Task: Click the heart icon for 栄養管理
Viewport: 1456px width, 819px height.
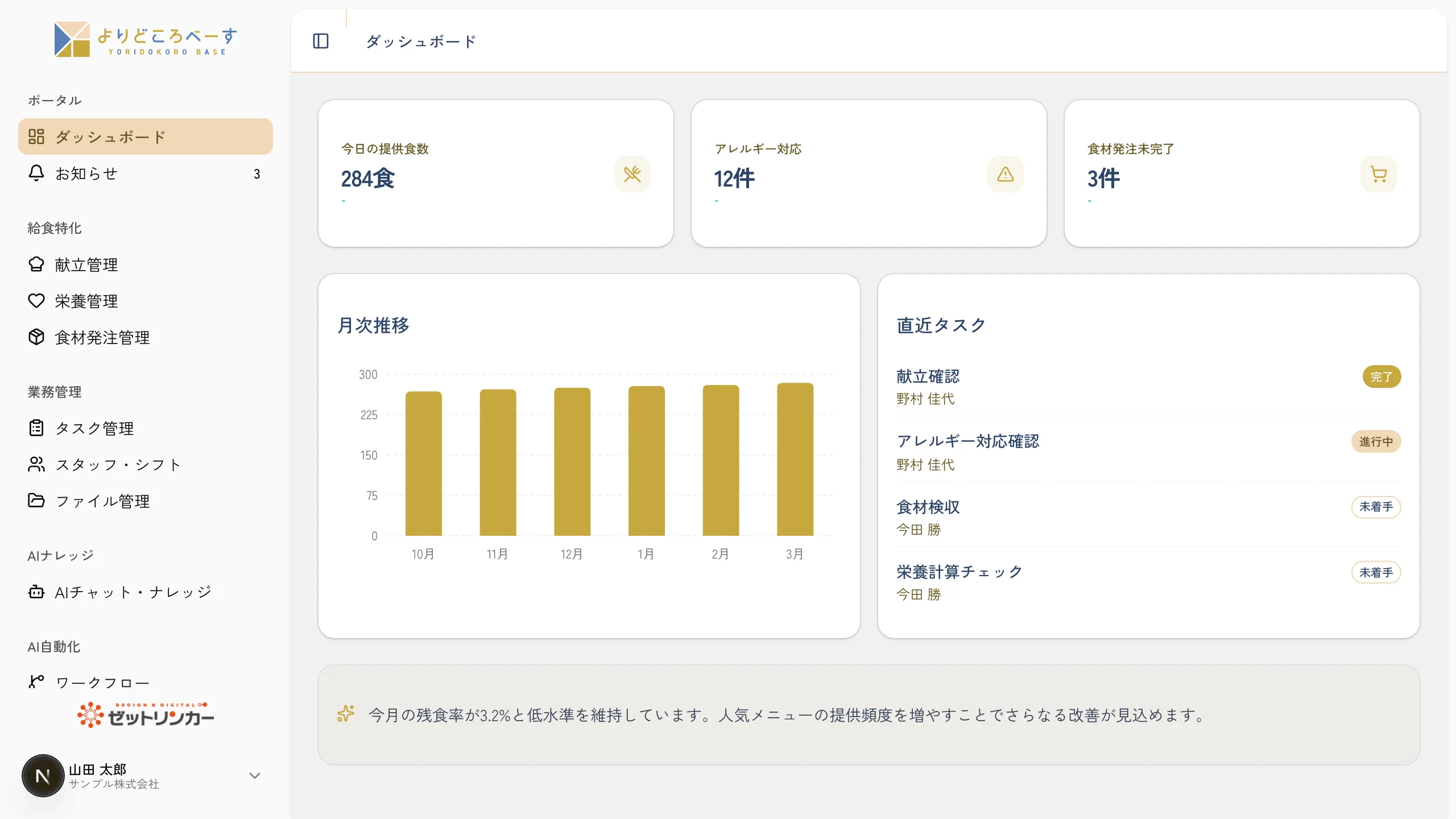Action: (36, 301)
